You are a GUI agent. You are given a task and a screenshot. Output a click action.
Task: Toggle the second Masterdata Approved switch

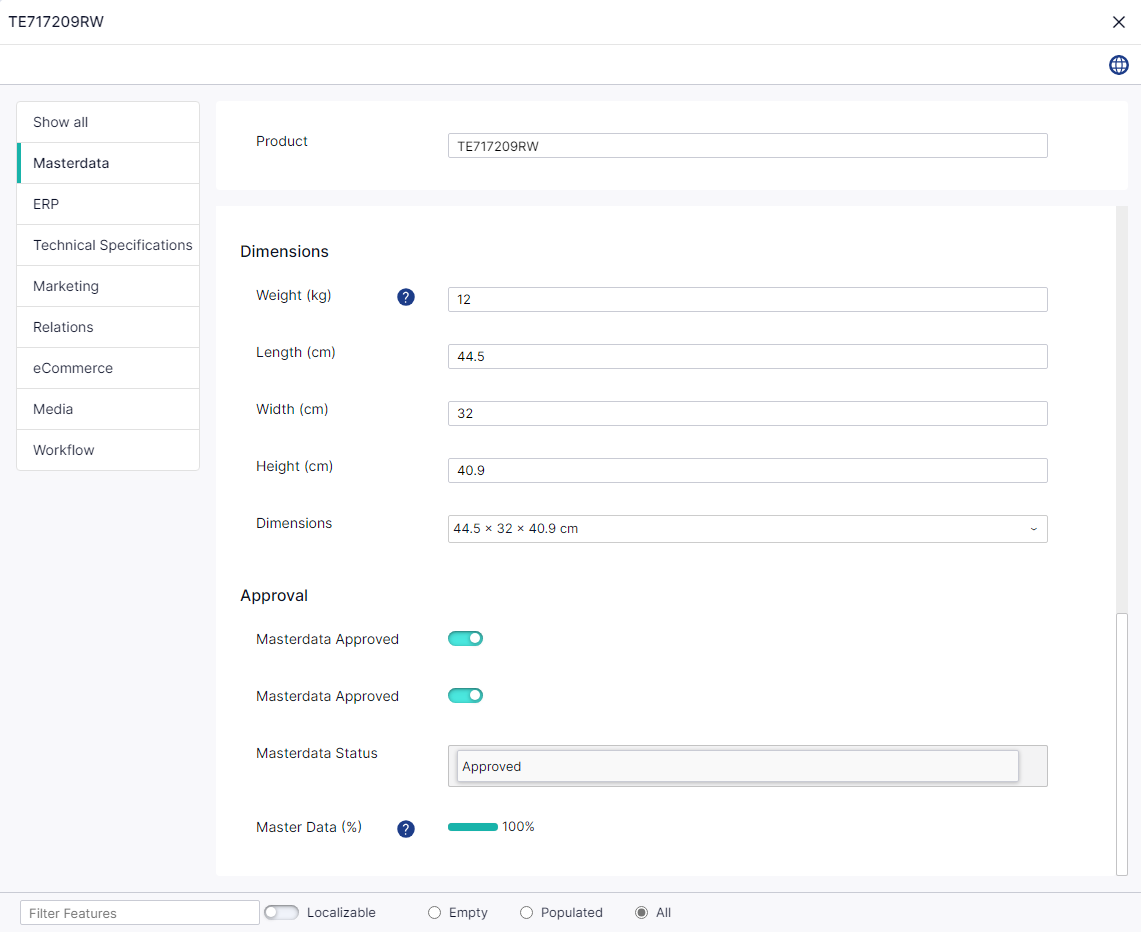tap(465, 695)
